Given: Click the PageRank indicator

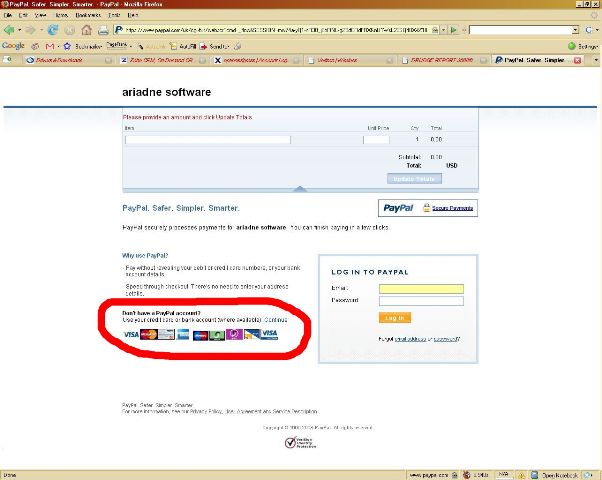Looking at the screenshot, I should tap(116, 46).
